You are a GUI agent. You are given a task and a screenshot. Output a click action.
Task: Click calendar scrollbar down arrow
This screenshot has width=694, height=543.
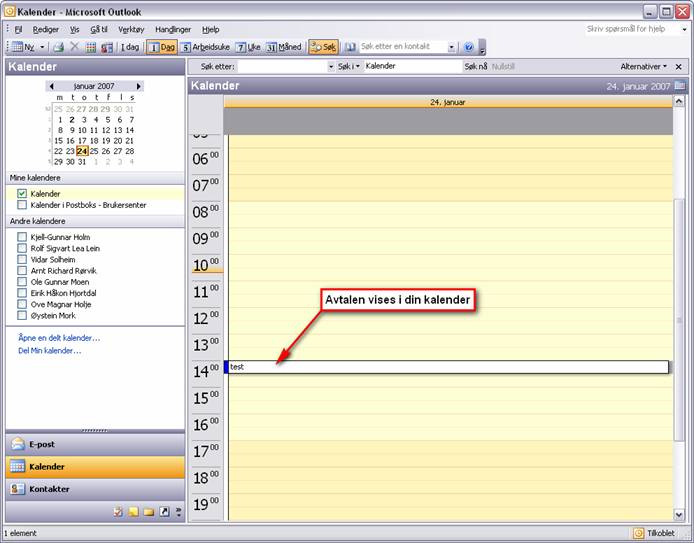(679, 514)
